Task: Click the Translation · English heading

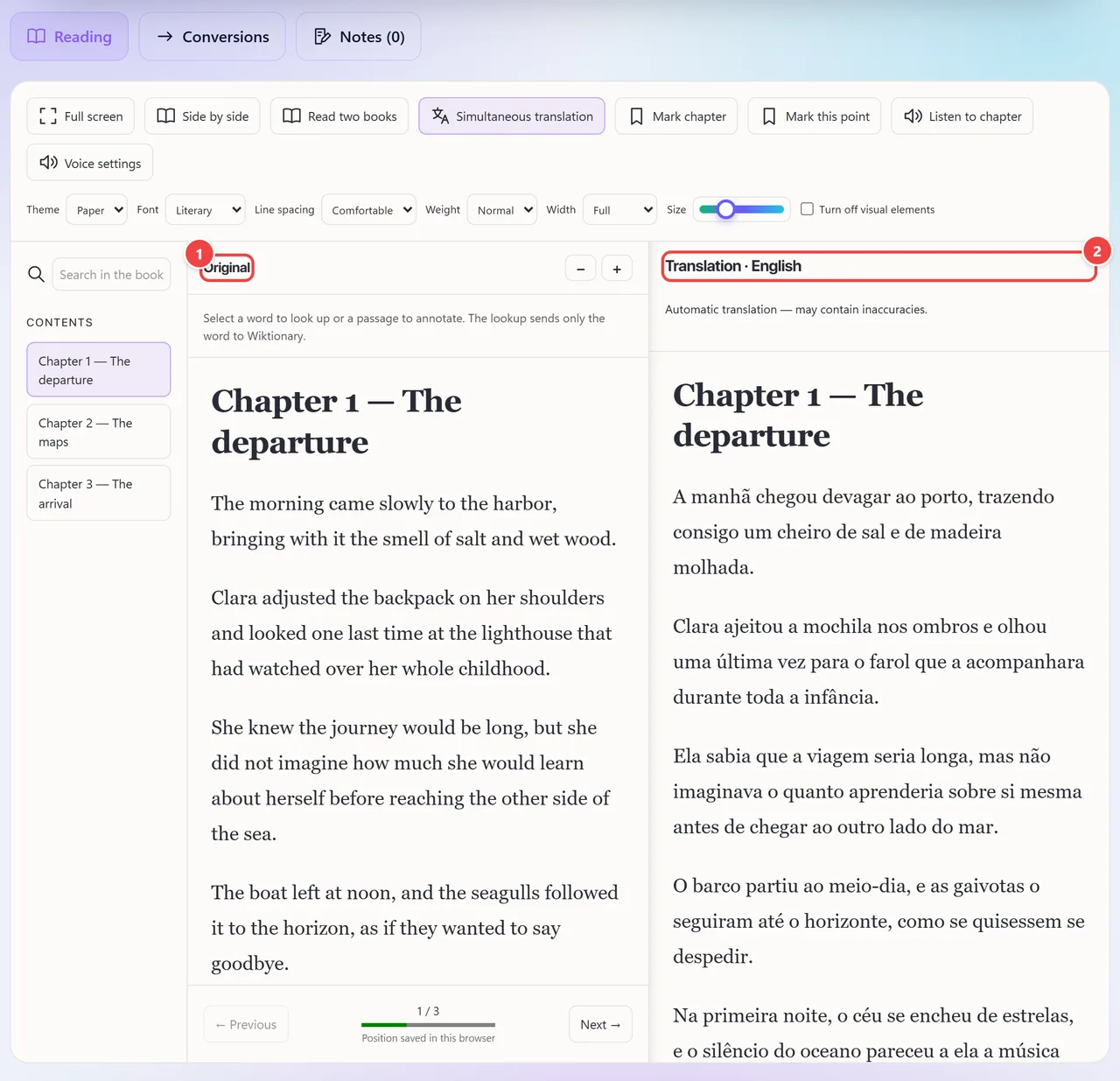Action: pos(733,266)
